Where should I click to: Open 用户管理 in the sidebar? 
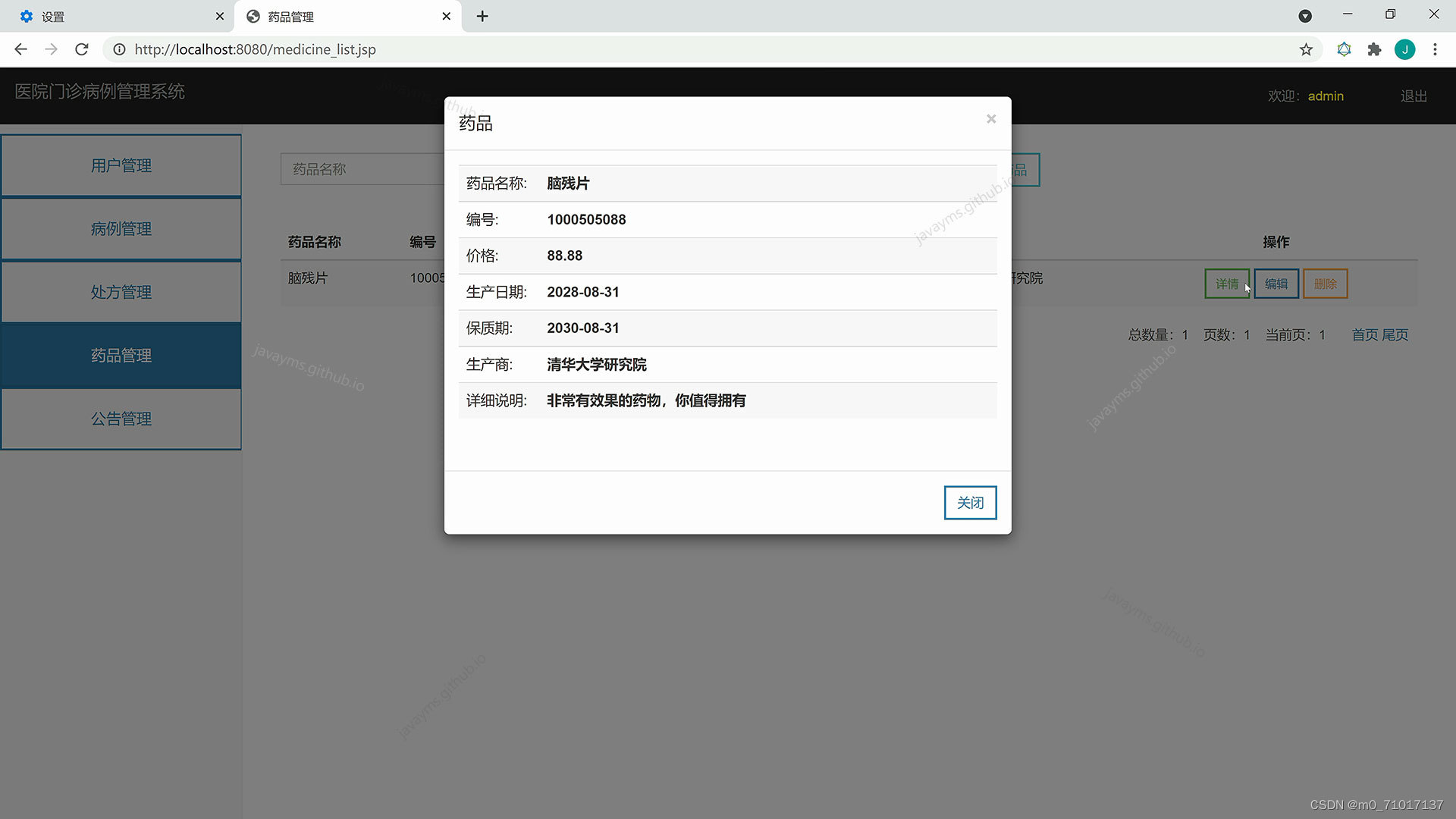click(121, 165)
